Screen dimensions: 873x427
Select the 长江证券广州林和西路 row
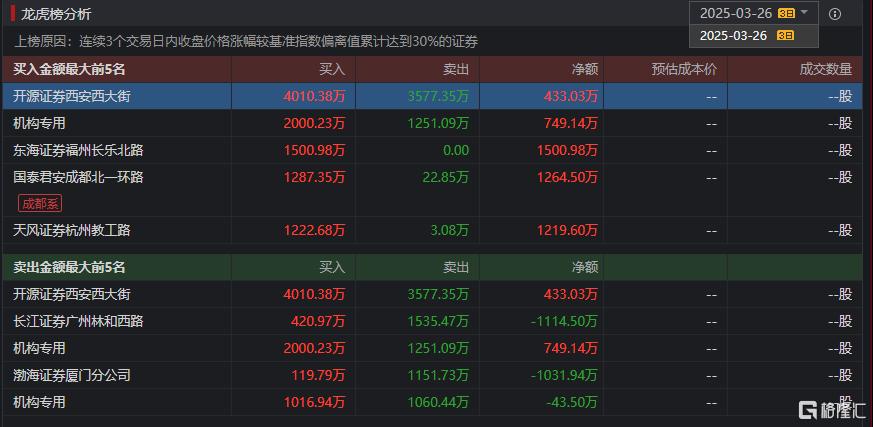(432, 321)
